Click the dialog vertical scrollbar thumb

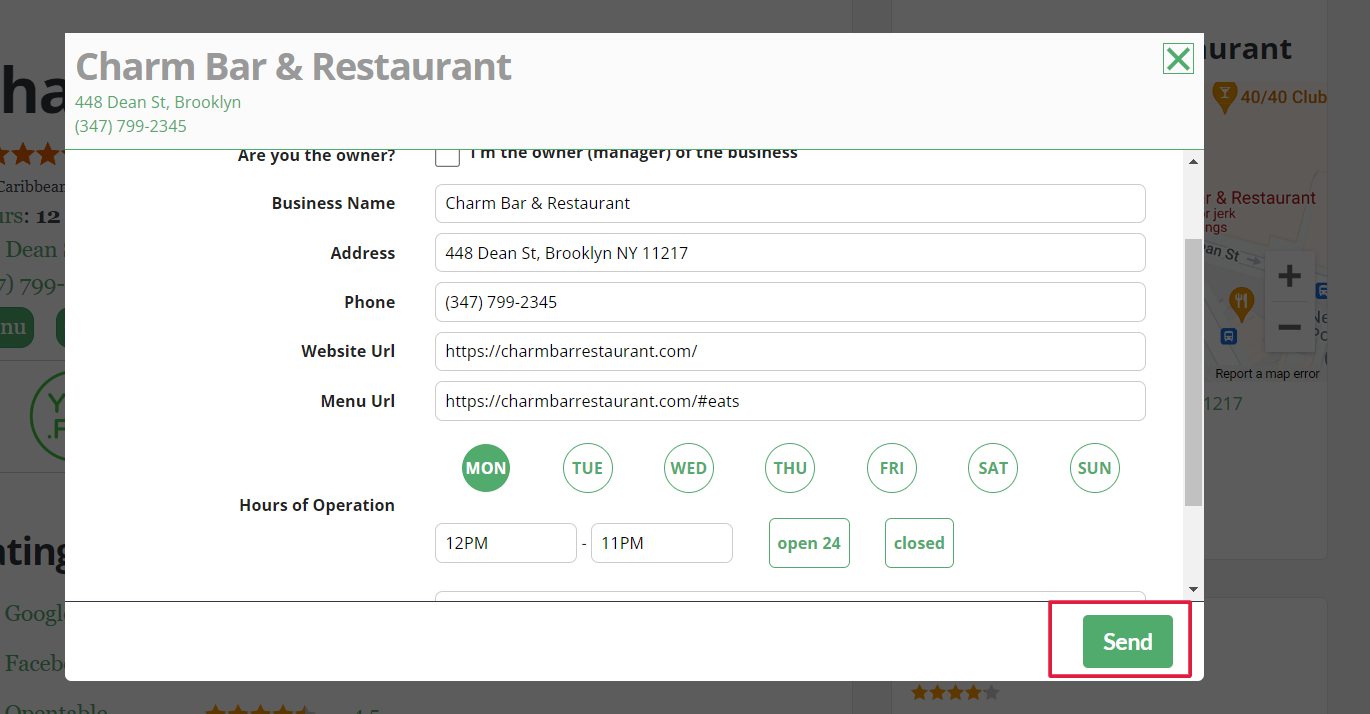(1194, 372)
